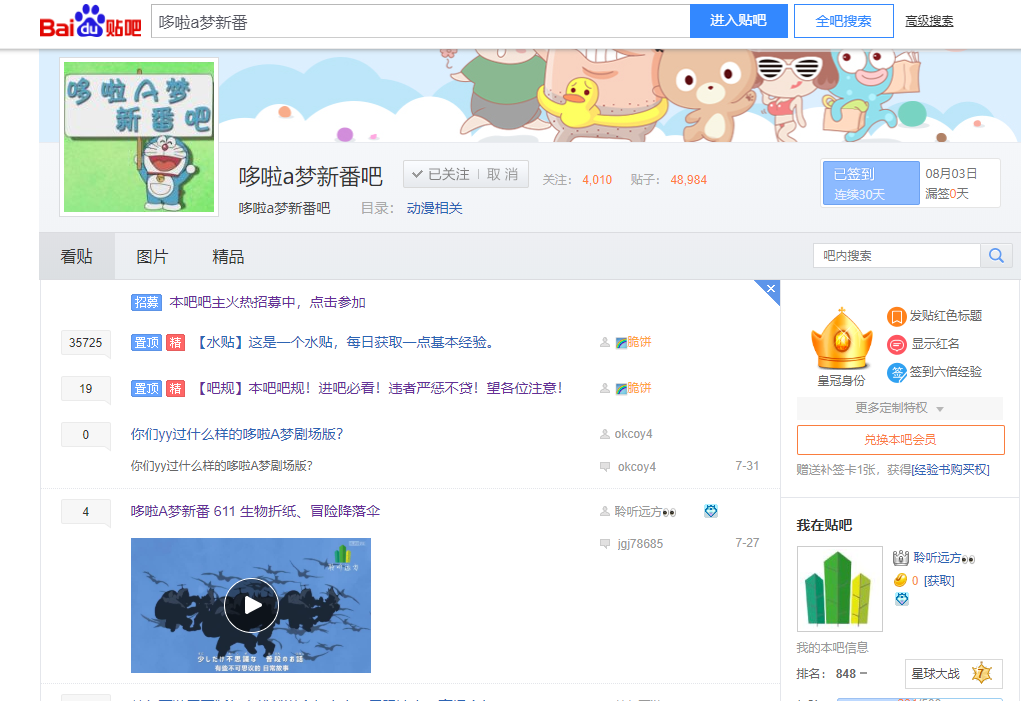
Task: Open the 经验书购买权 link
Action: [x=950, y=470]
